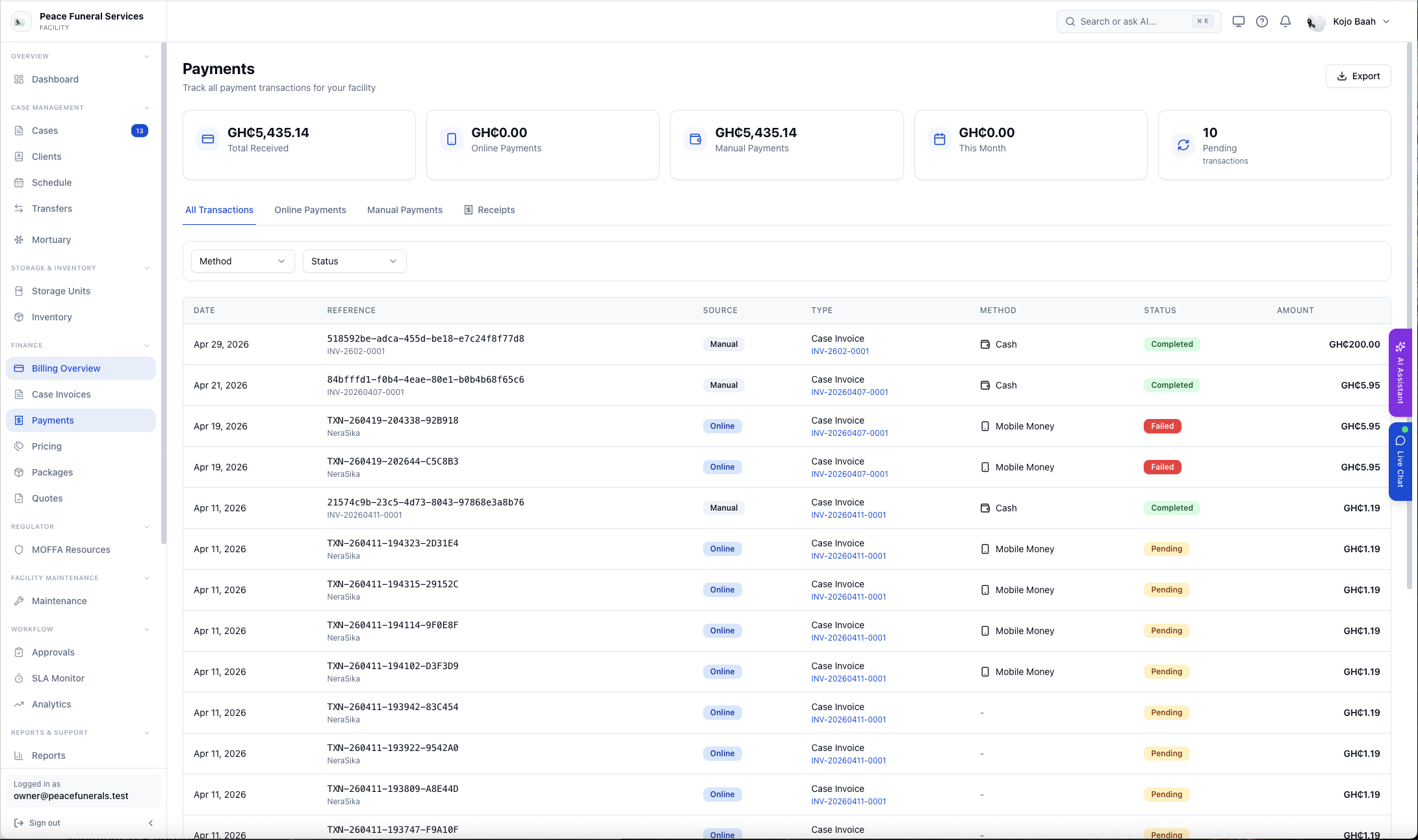The image size is (1418, 840).
Task: Click the Failed status for TXN-260419-202644-C5C8B3
Action: [1162, 467]
